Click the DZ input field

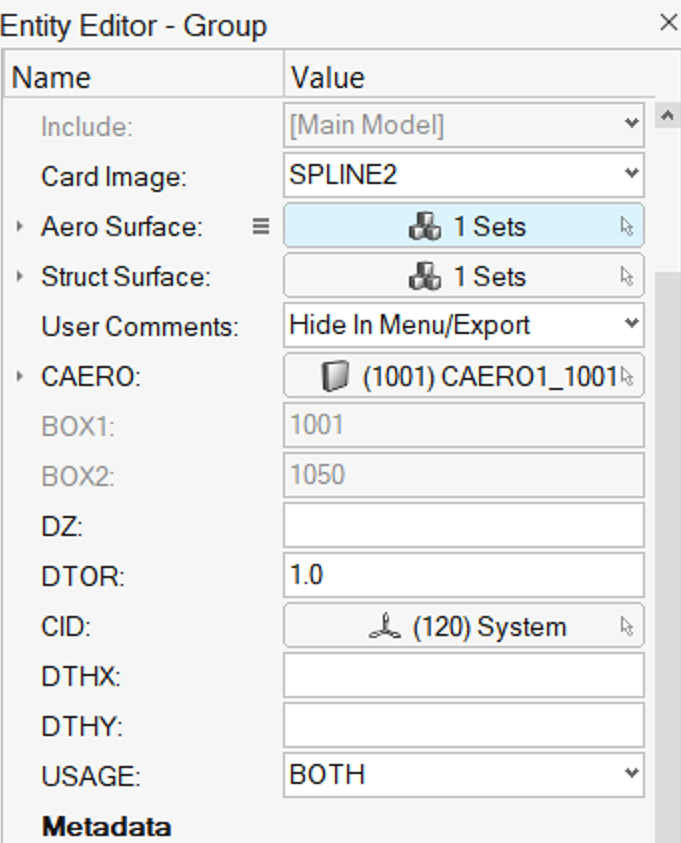coord(464,525)
